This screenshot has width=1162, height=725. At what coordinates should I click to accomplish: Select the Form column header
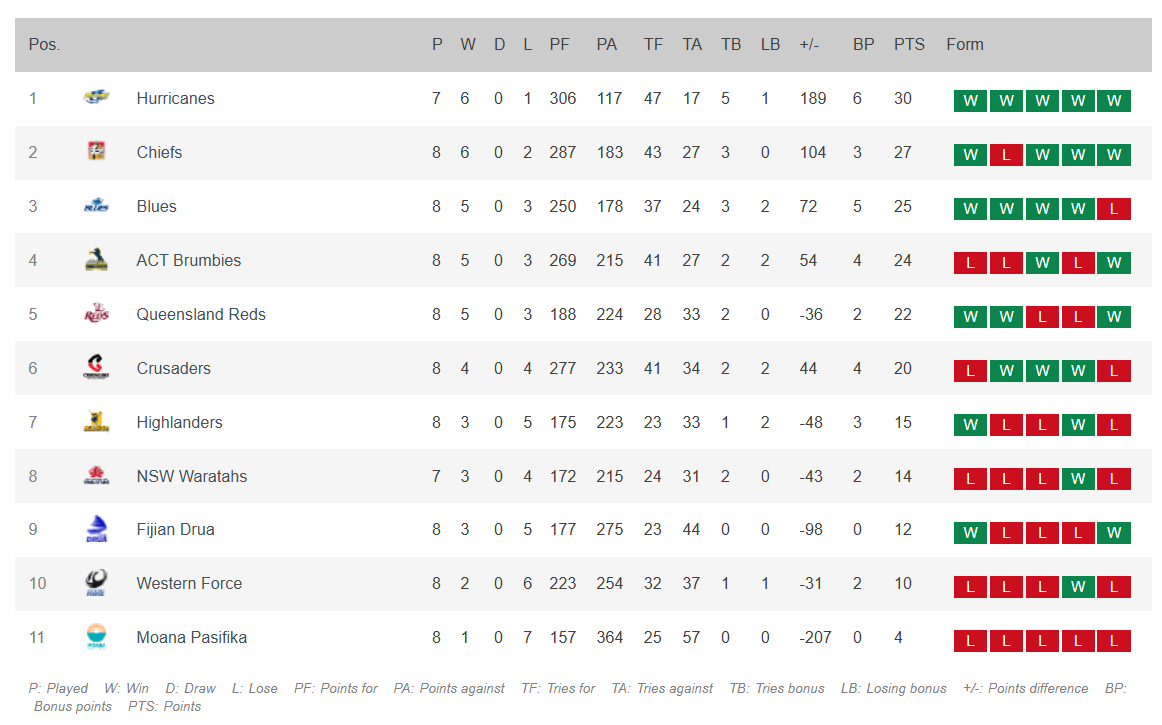tap(965, 44)
